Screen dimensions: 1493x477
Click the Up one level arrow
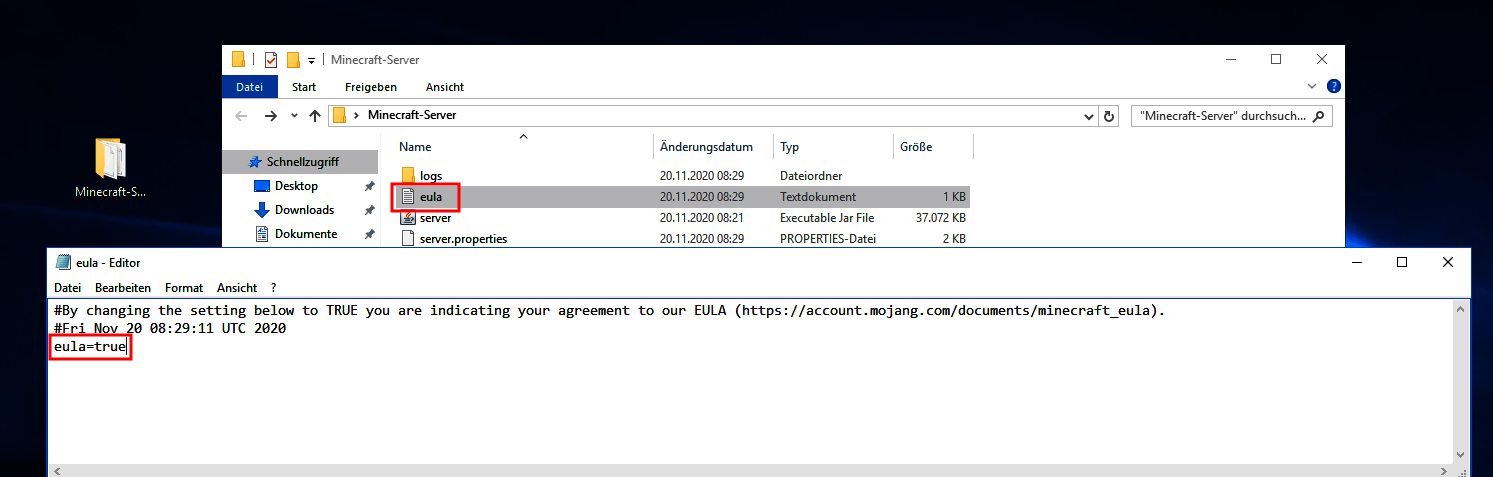(315, 116)
